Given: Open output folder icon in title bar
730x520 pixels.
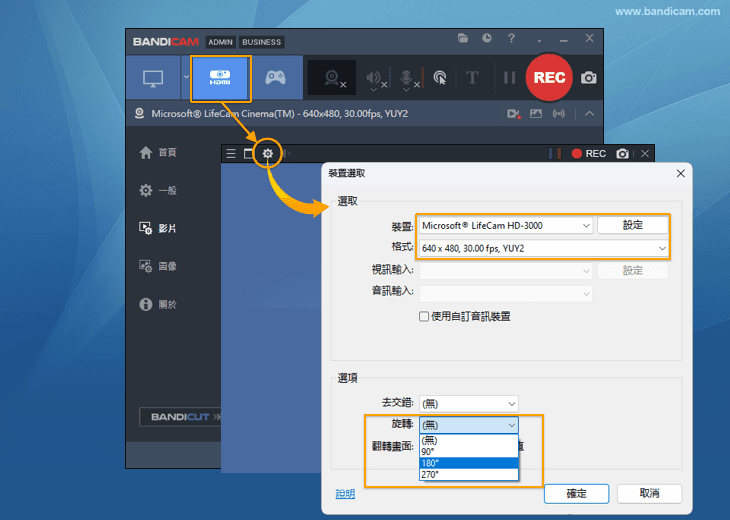Looking at the screenshot, I should coord(463,38).
